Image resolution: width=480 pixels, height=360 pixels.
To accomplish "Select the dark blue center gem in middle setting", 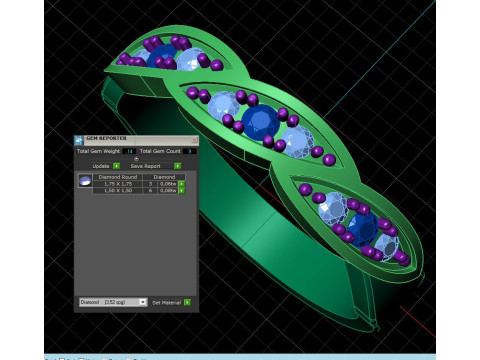I will (x=261, y=122).
